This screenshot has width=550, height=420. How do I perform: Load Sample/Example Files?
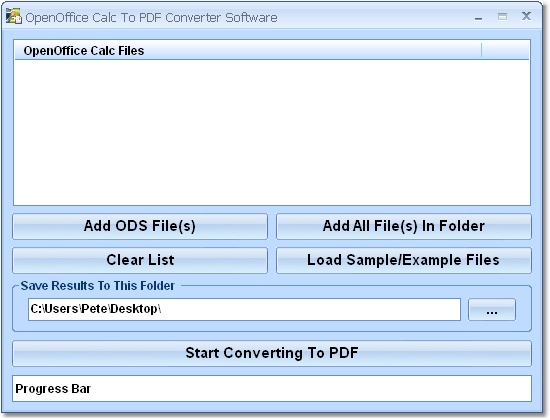click(x=404, y=260)
